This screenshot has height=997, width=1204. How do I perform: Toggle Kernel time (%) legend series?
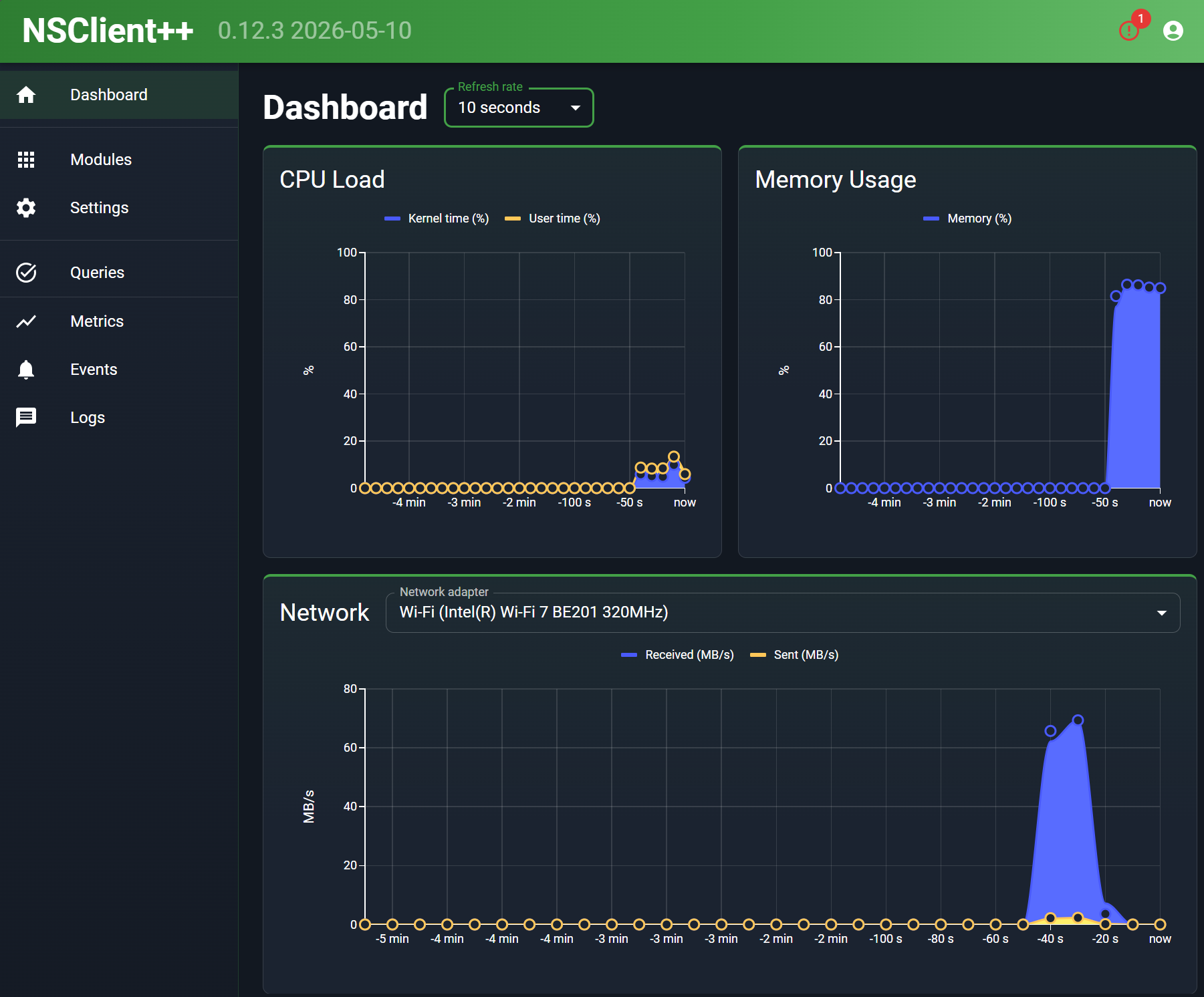[x=437, y=219]
